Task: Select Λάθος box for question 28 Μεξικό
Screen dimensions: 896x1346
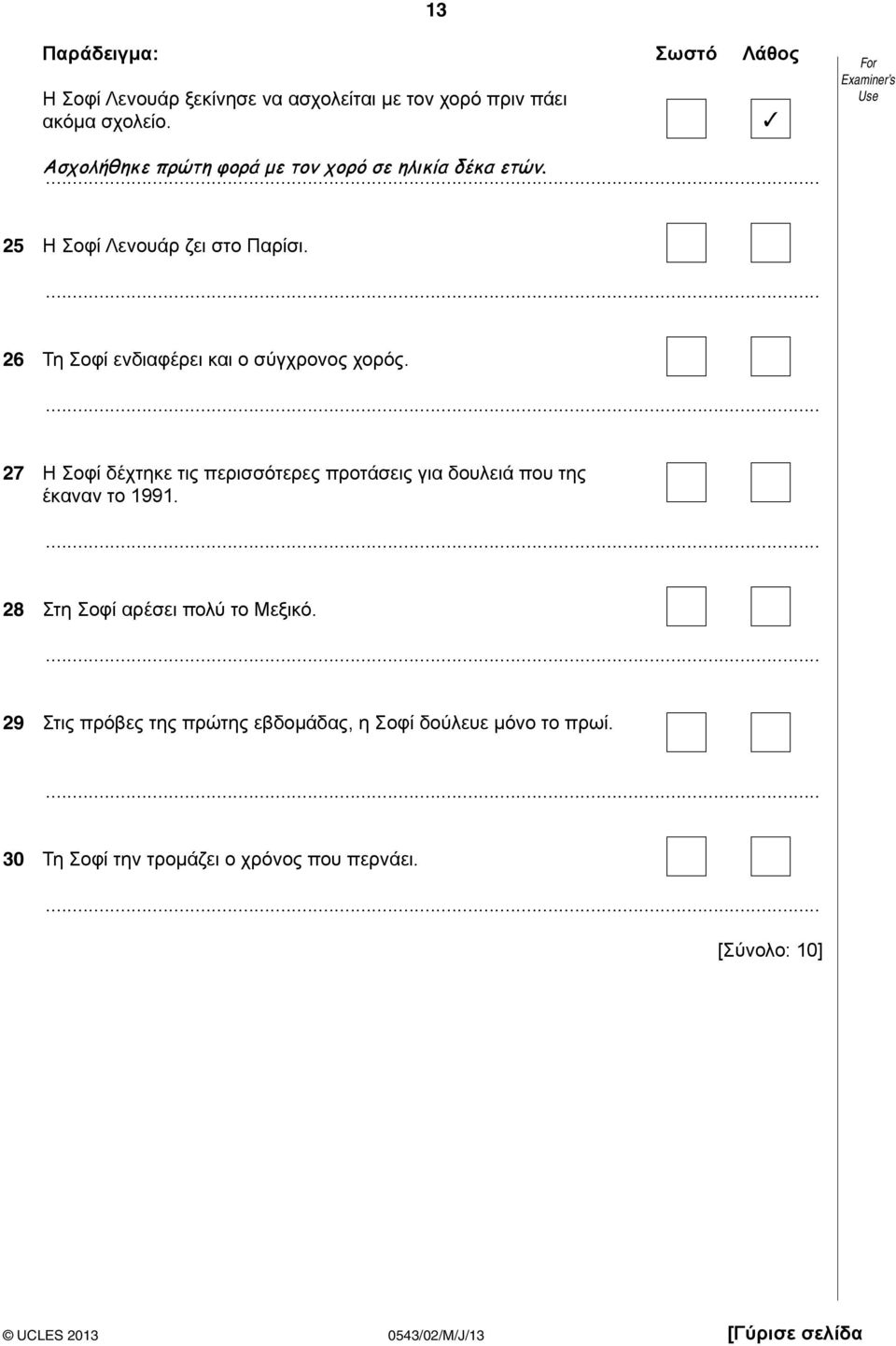Action: (x=771, y=606)
